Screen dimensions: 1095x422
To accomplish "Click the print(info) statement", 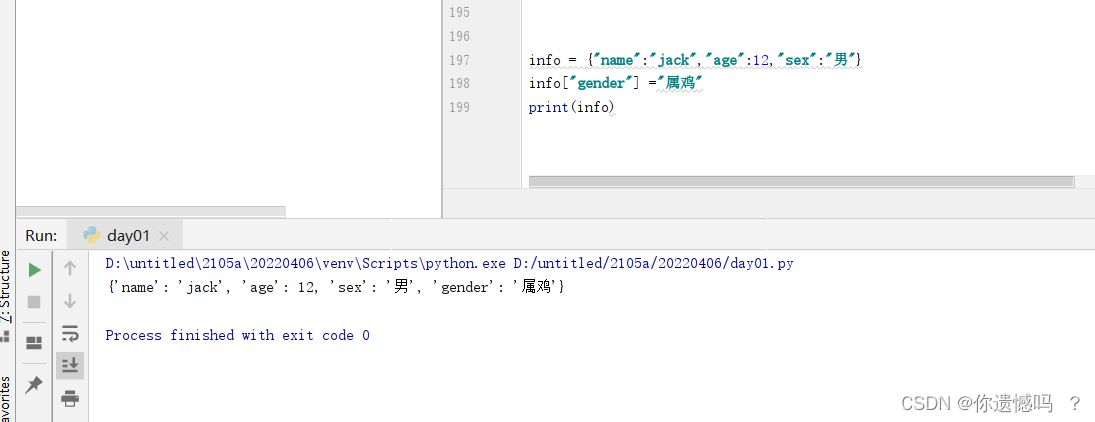I will [x=571, y=108].
